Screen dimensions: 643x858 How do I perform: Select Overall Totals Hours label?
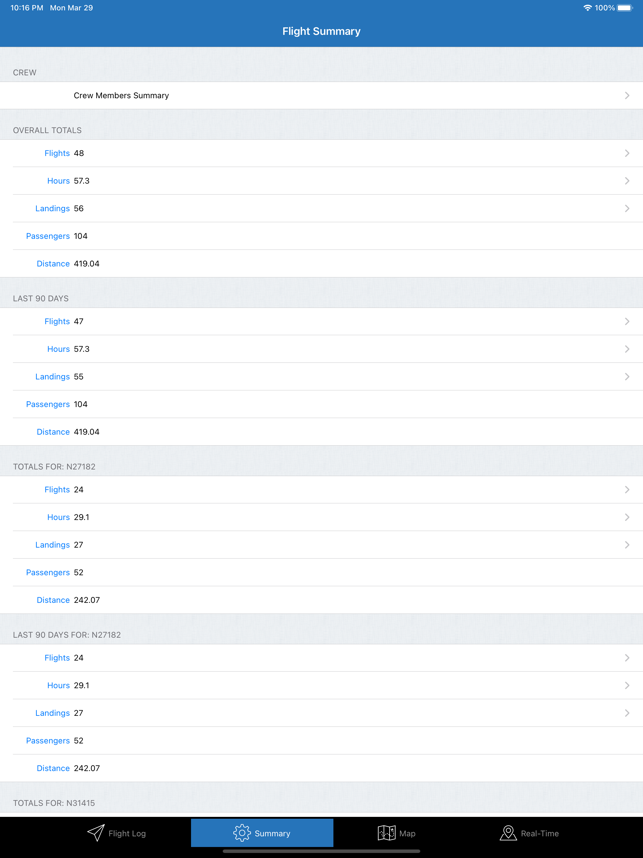pos(59,181)
